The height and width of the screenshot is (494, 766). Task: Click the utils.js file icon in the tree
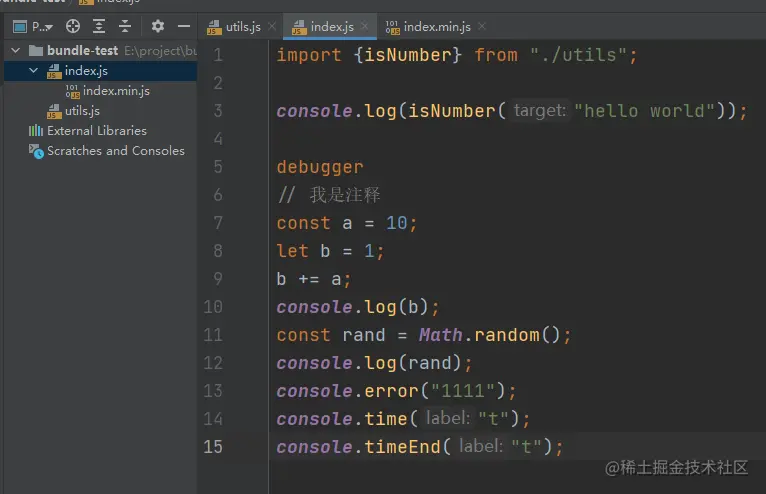tap(54, 111)
